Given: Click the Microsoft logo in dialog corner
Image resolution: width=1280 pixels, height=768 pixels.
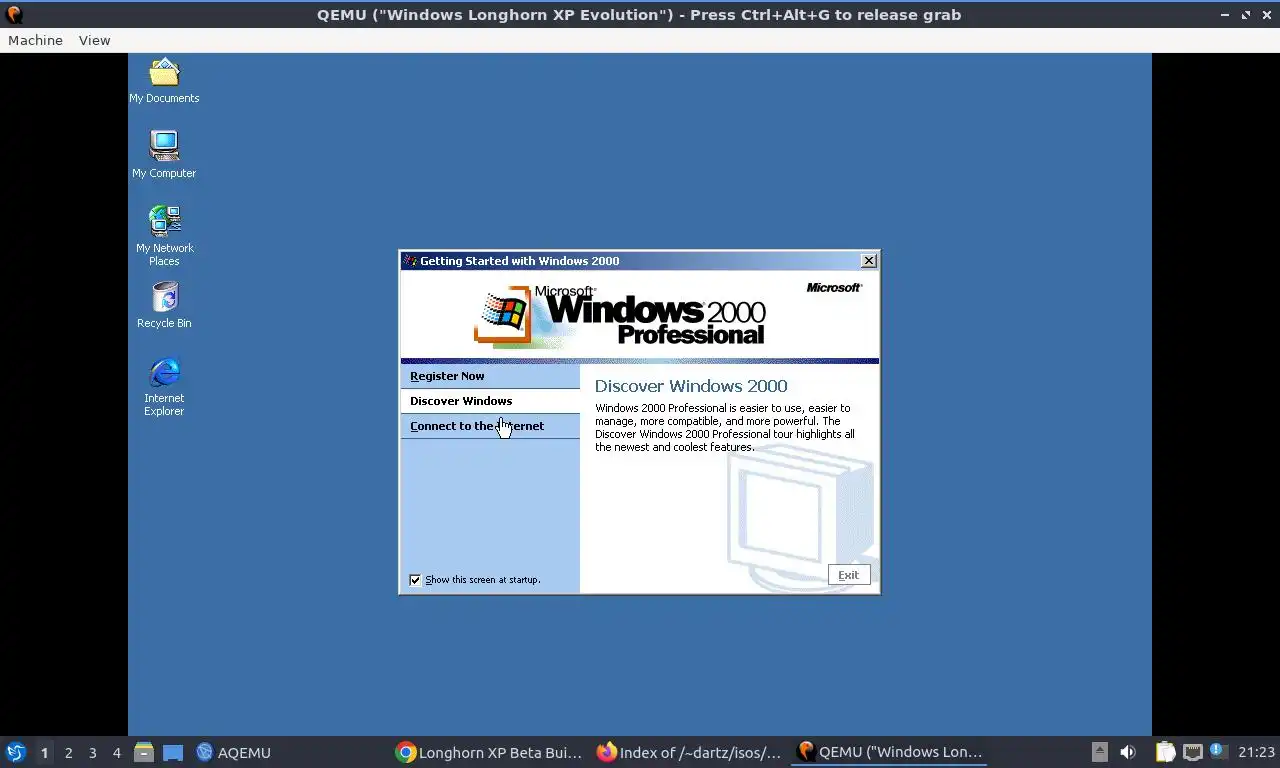Looking at the screenshot, I should [x=834, y=288].
